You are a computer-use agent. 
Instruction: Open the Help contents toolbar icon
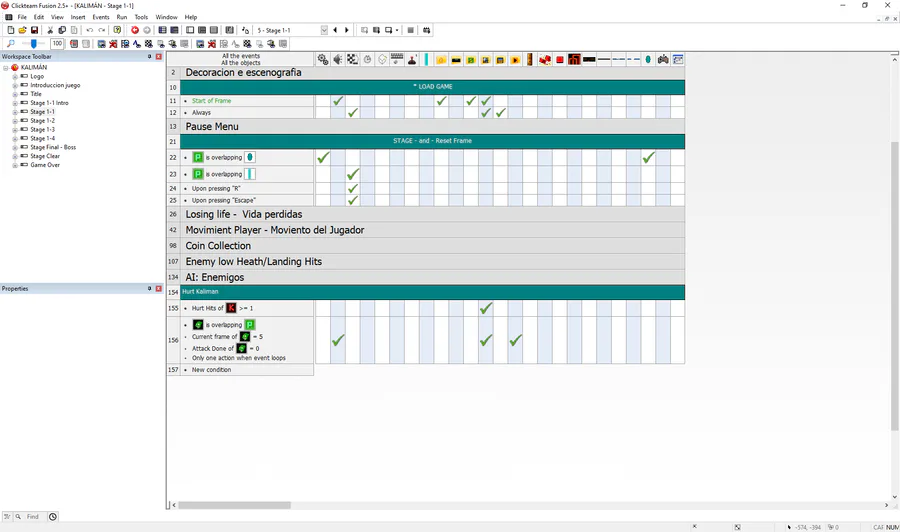[x=117, y=30]
